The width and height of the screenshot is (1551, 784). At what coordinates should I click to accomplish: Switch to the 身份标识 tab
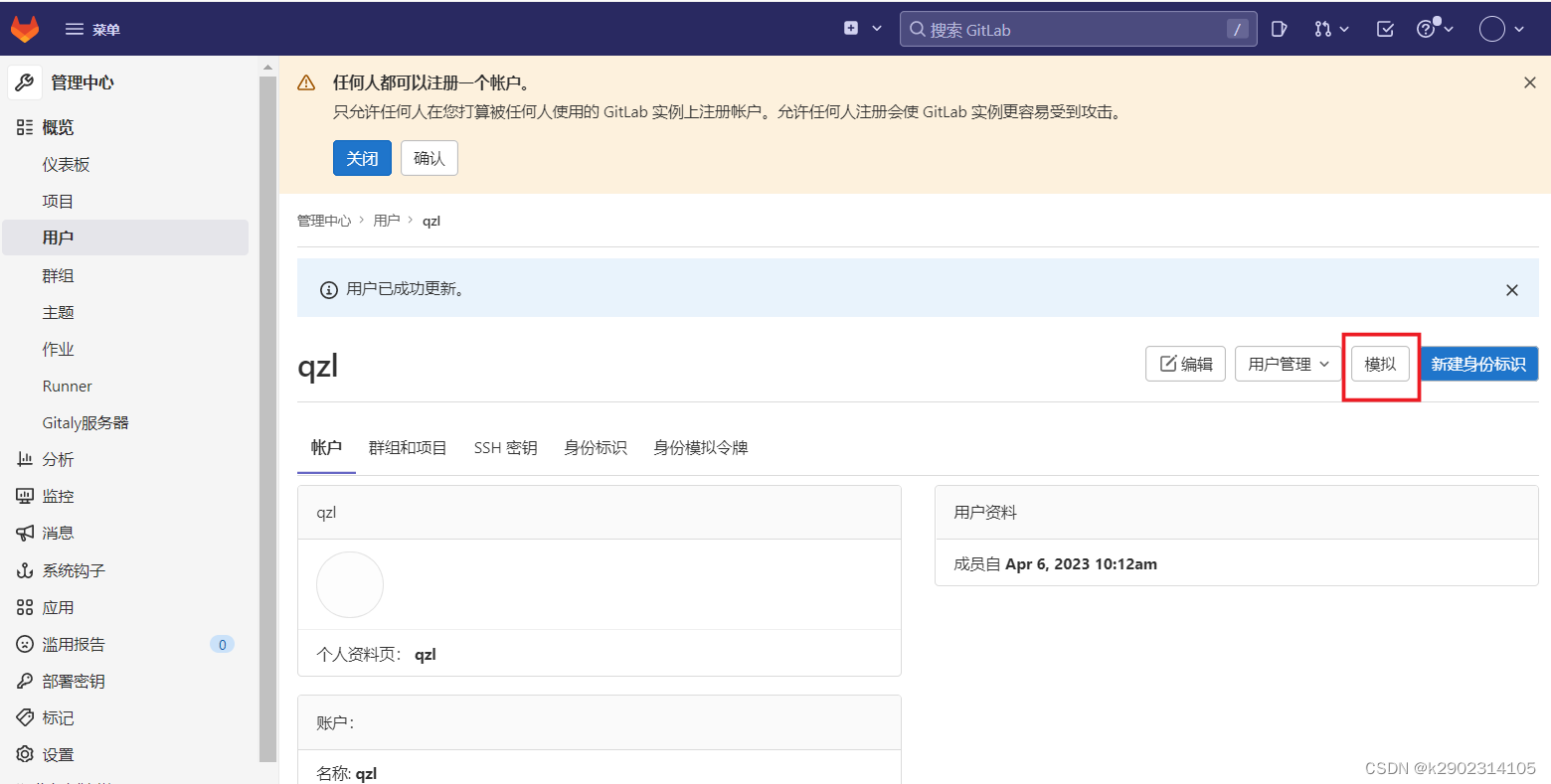pos(596,448)
